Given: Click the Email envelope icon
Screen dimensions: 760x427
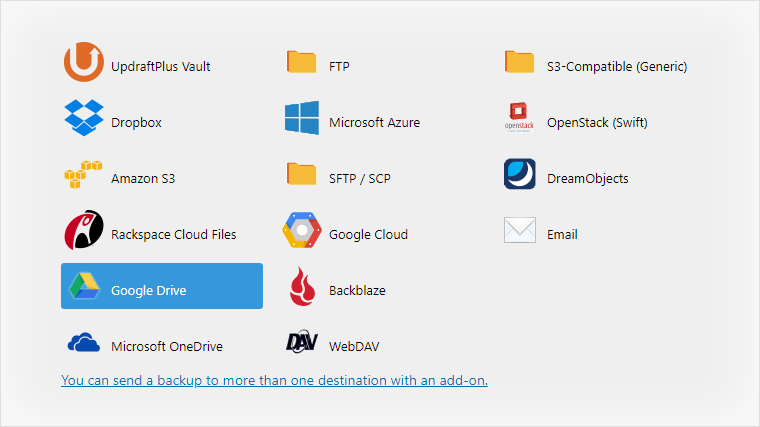Looking at the screenshot, I should (520, 230).
